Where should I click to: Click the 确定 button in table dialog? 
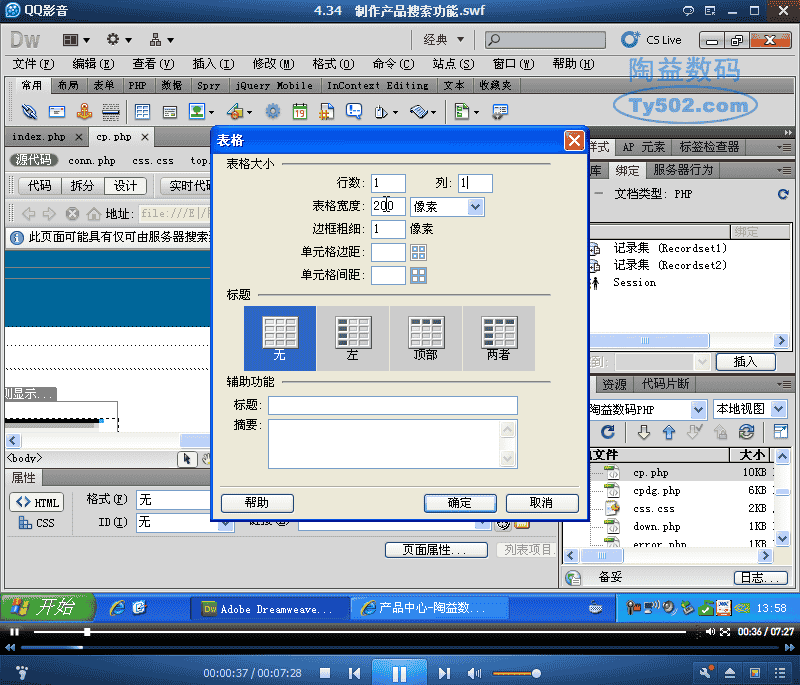point(459,503)
